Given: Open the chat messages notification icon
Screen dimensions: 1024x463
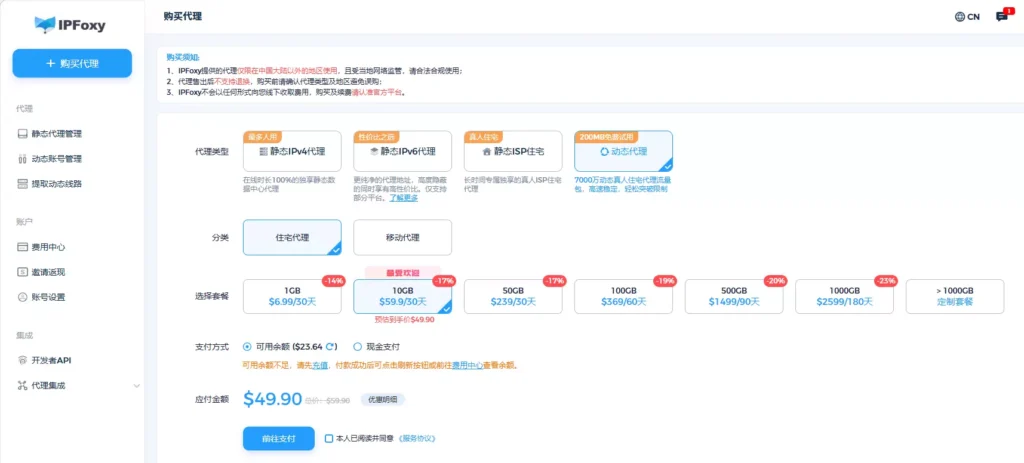Looking at the screenshot, I should coord(1002,17).
